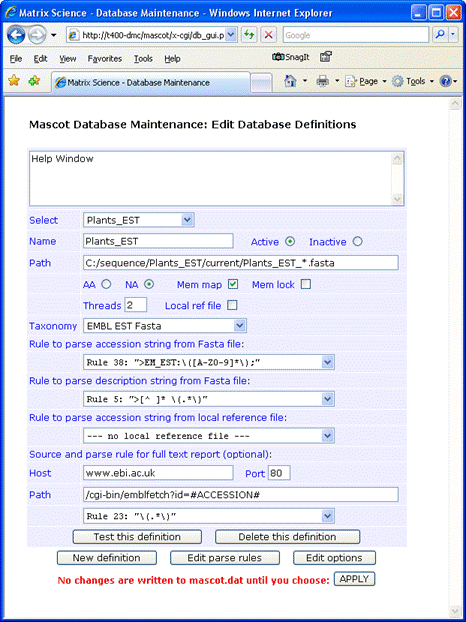The height and width of the screenshot is (622, 466).
Task: Click the Threads number field
Action: click(136, 305)
